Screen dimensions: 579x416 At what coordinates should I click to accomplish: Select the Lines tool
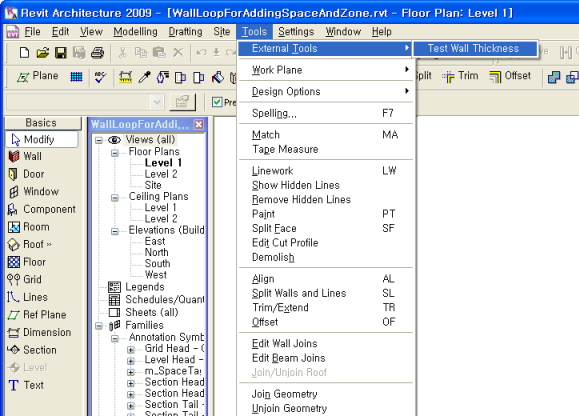pyautogui.click(x=27, y=297)
